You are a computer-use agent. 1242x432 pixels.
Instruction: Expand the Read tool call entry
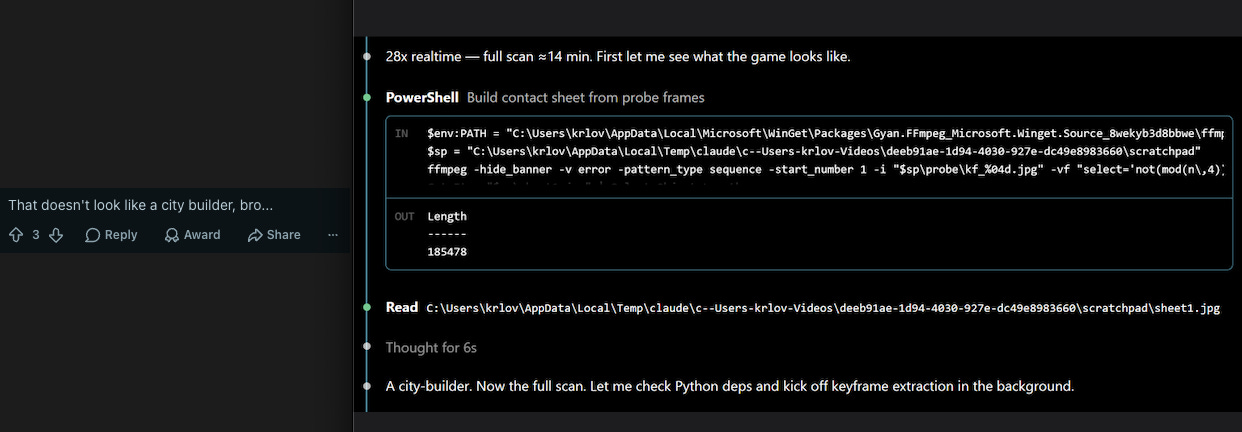402,307
